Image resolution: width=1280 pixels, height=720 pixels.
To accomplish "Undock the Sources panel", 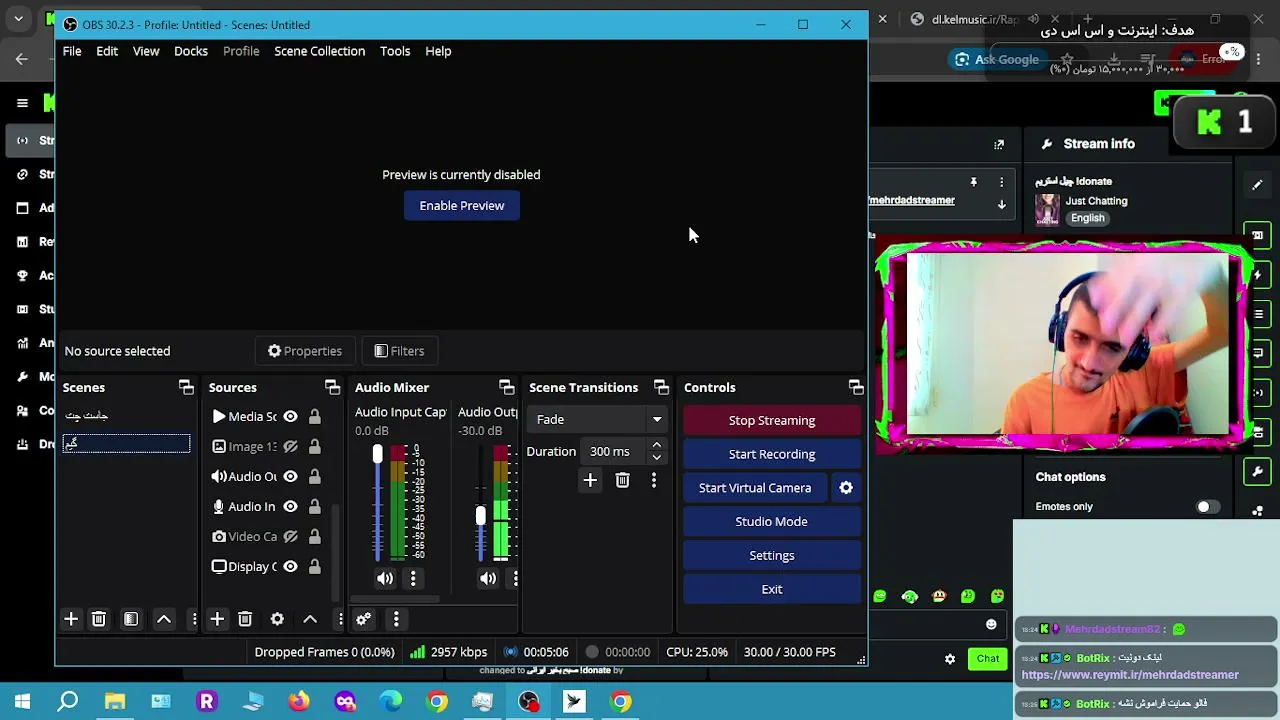I will [332, 387].
